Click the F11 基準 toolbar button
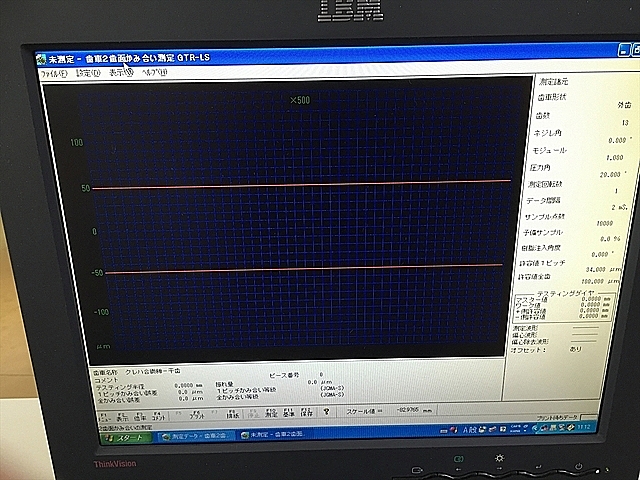The height and width of the screenshot is (480, 640). click(x=289, y=413)
